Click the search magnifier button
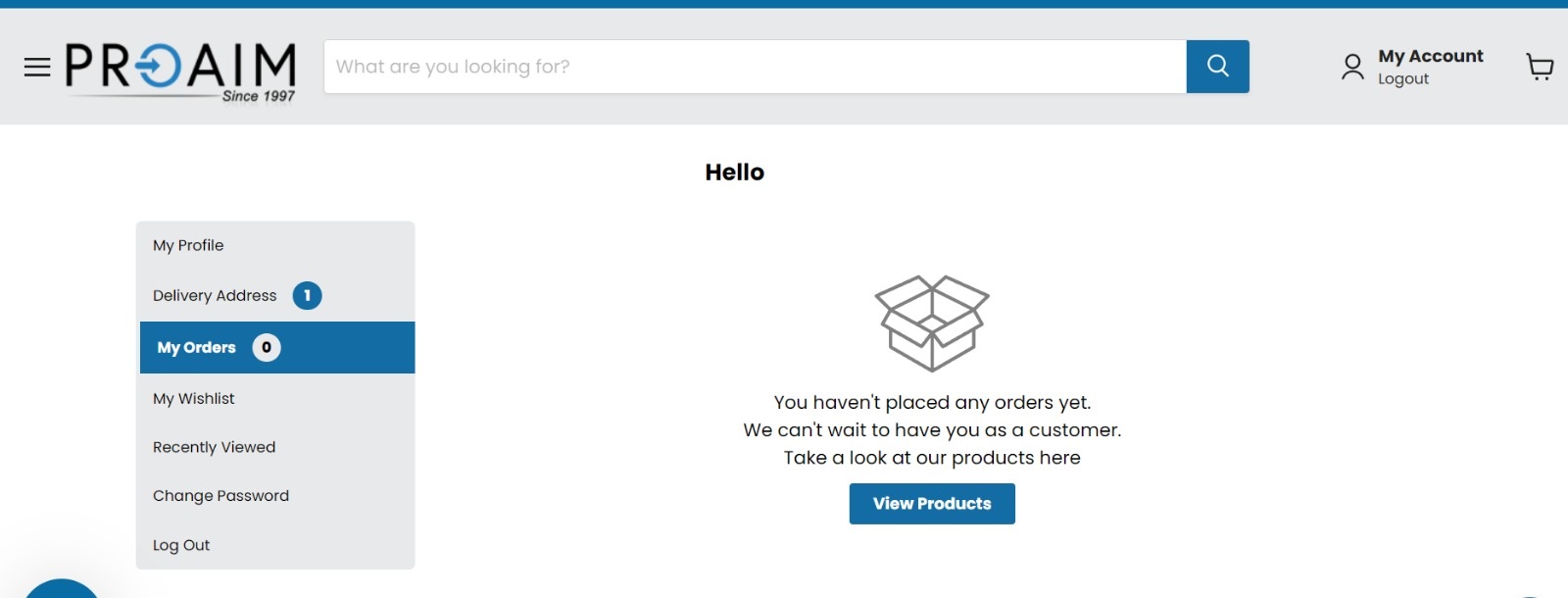1568x598 pixels. (1217, 67)
